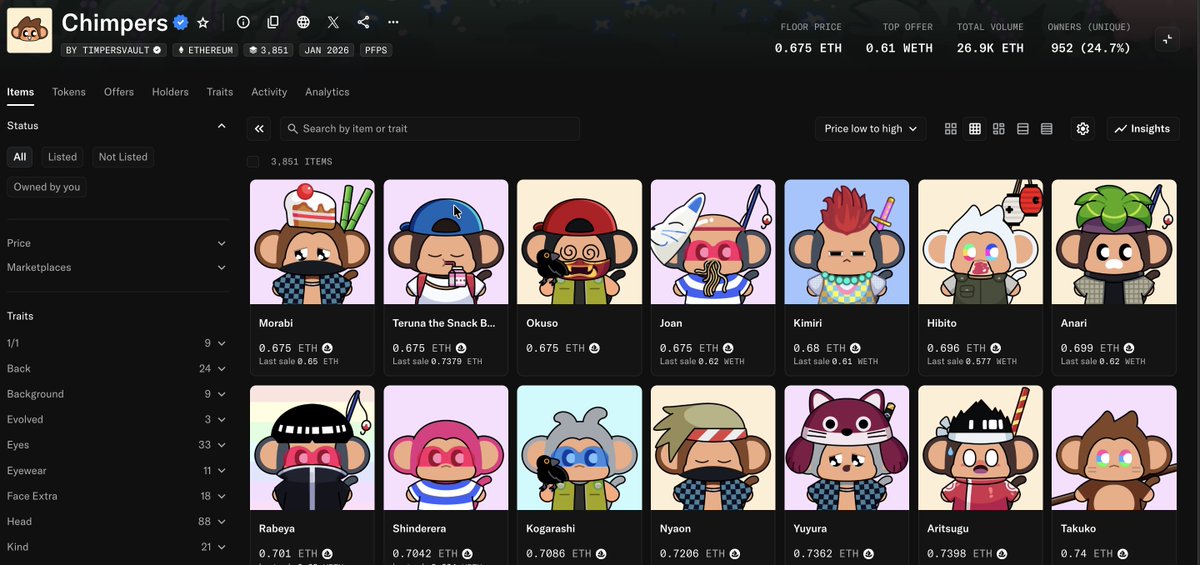Select the Items tab
Image resolution: width=1200 pixels, height=565 pixels.
click(20, 92)
